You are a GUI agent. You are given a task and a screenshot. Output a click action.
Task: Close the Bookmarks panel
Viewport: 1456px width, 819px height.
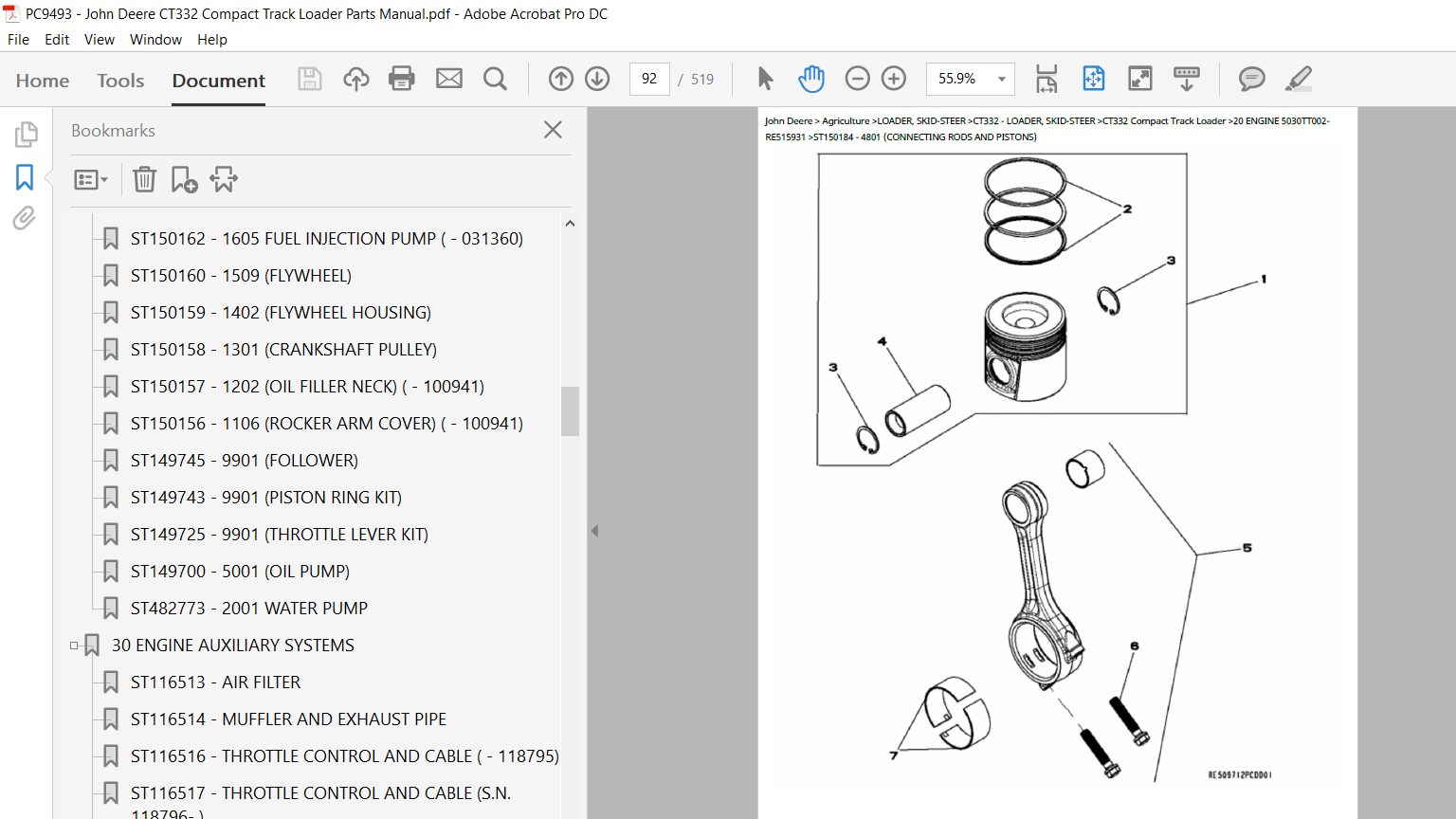point(554,130)
